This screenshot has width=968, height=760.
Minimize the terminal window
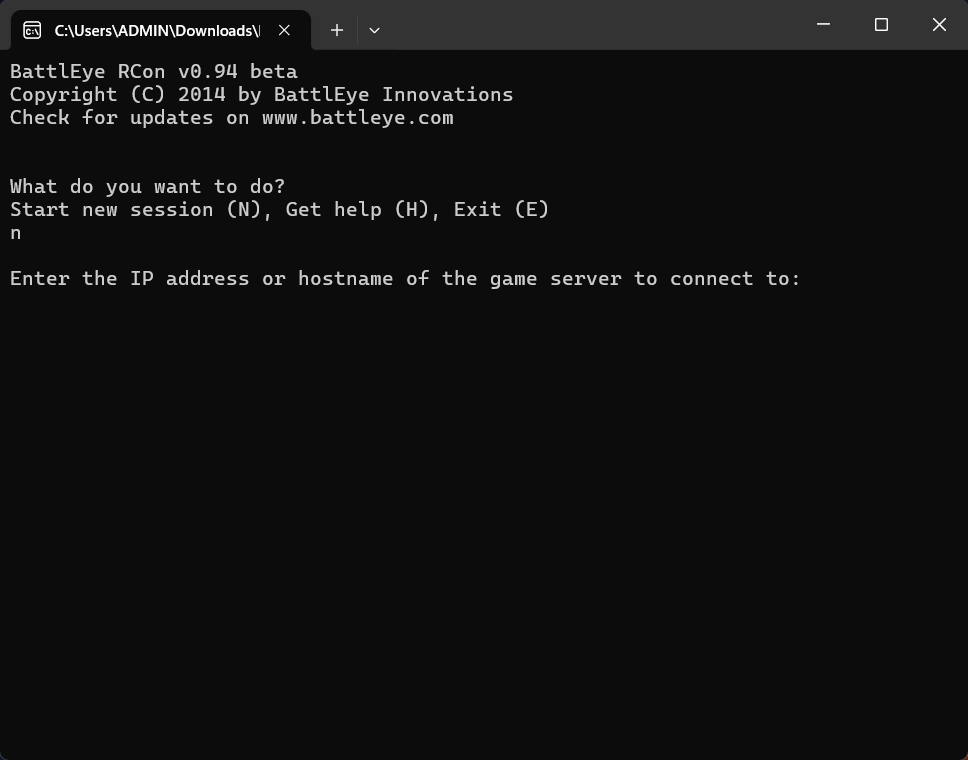click(x=823, y=25)
